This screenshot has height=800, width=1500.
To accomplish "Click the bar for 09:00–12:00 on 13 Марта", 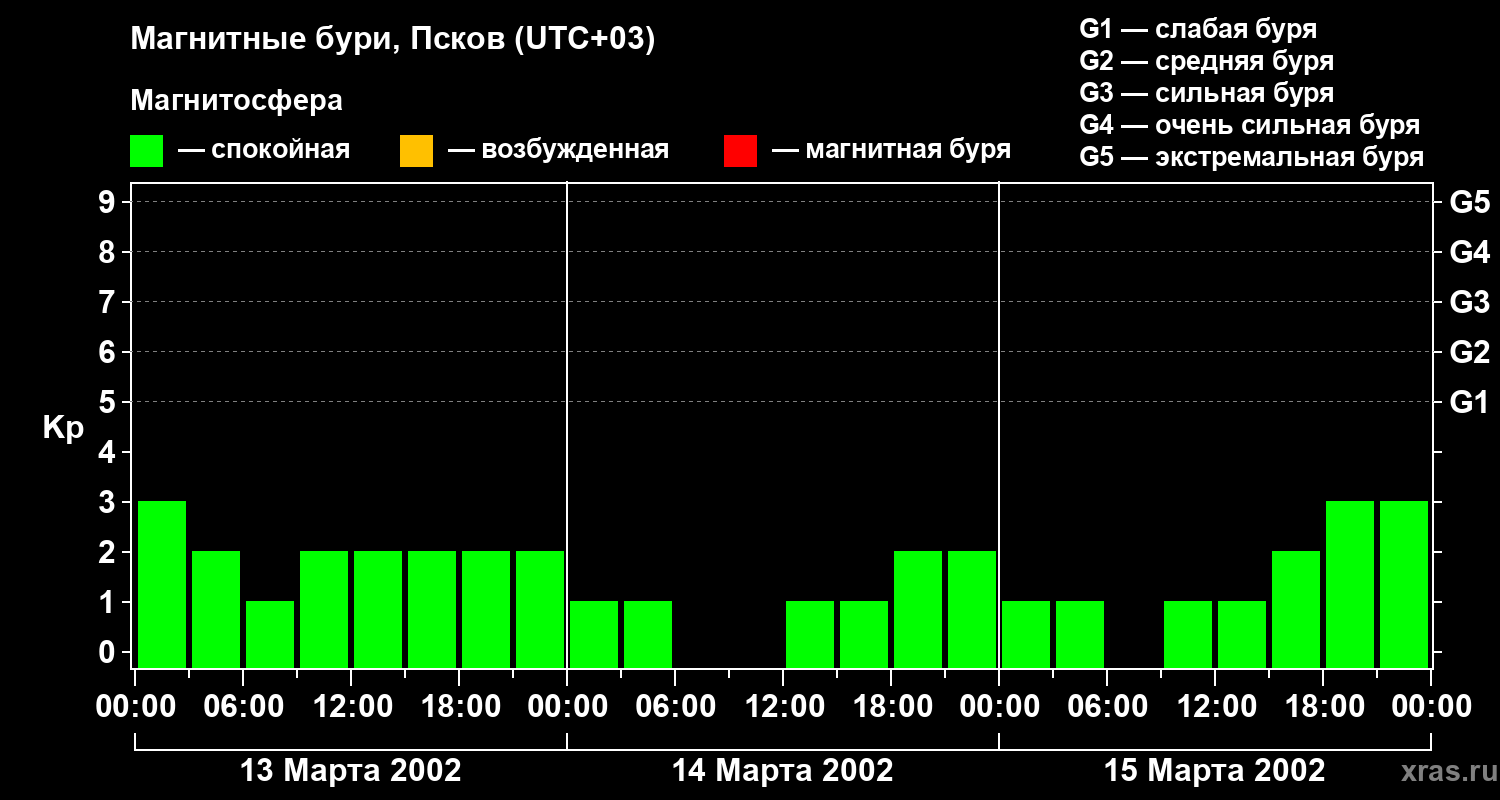I will pyautogui.click(x=324, y=609).
